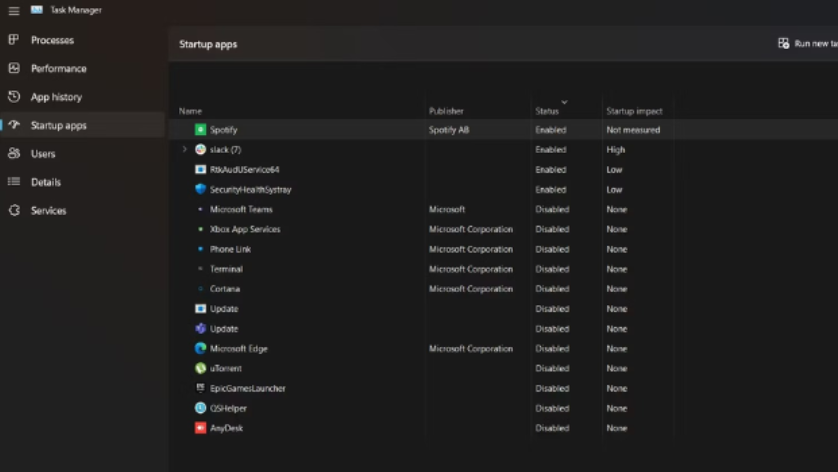Click the Startup apps gauge icon
The width and height of the screenshot is (838, 472).
[x=14, y=125]
